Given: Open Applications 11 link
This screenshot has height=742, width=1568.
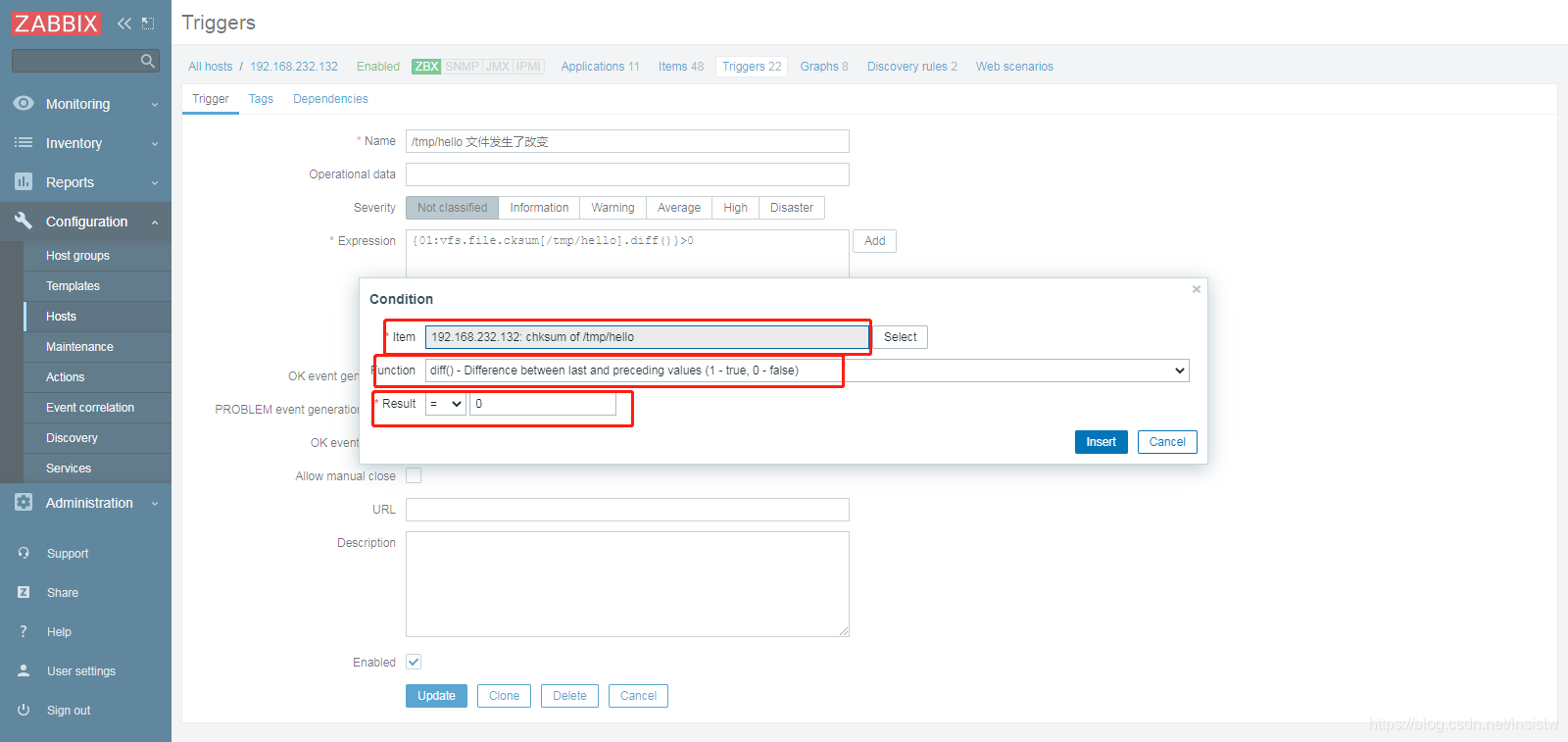Looking at the screenshot, I should 600,67.
